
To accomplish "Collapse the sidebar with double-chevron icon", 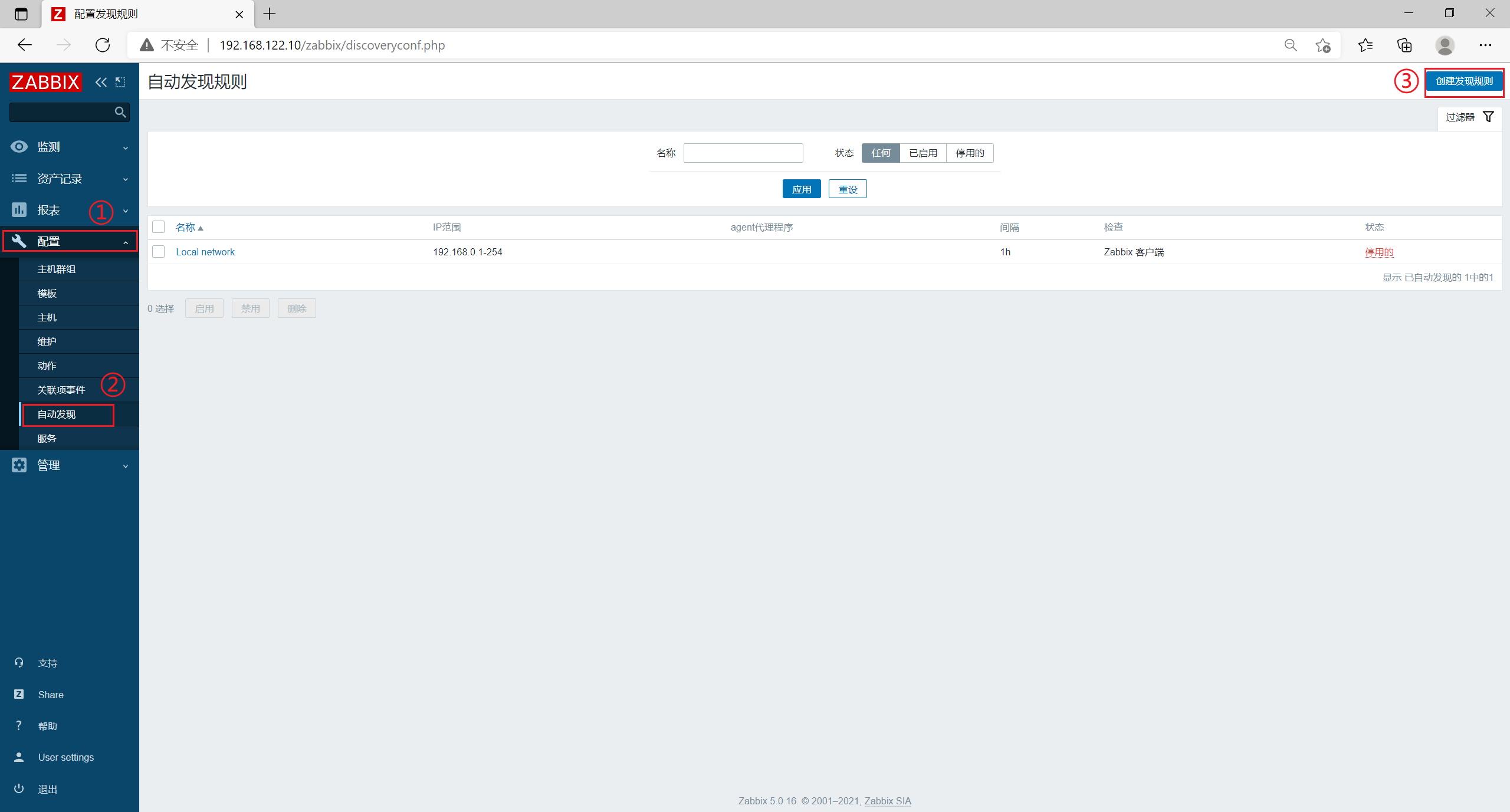I will [x=101, y=82].
